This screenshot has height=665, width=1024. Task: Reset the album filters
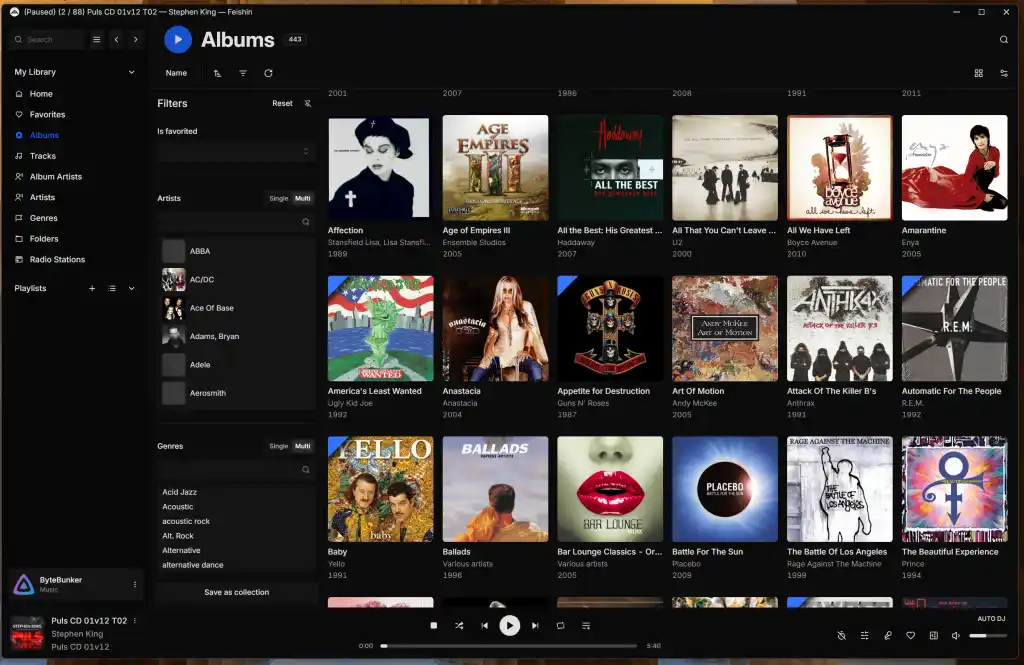pos(282,103)
